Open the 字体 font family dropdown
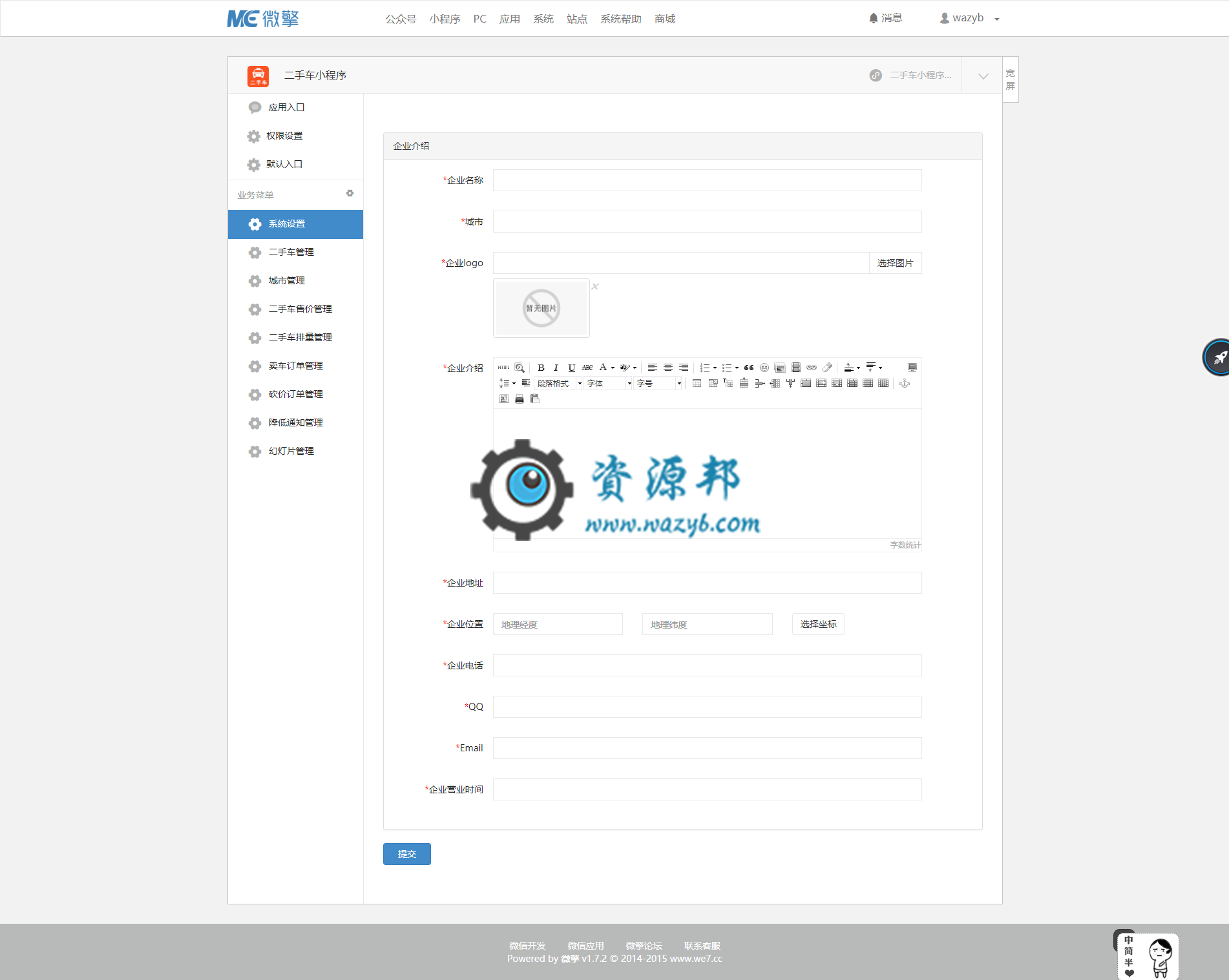Viewport: 1229px width, 980px height. tap(609, 383)
